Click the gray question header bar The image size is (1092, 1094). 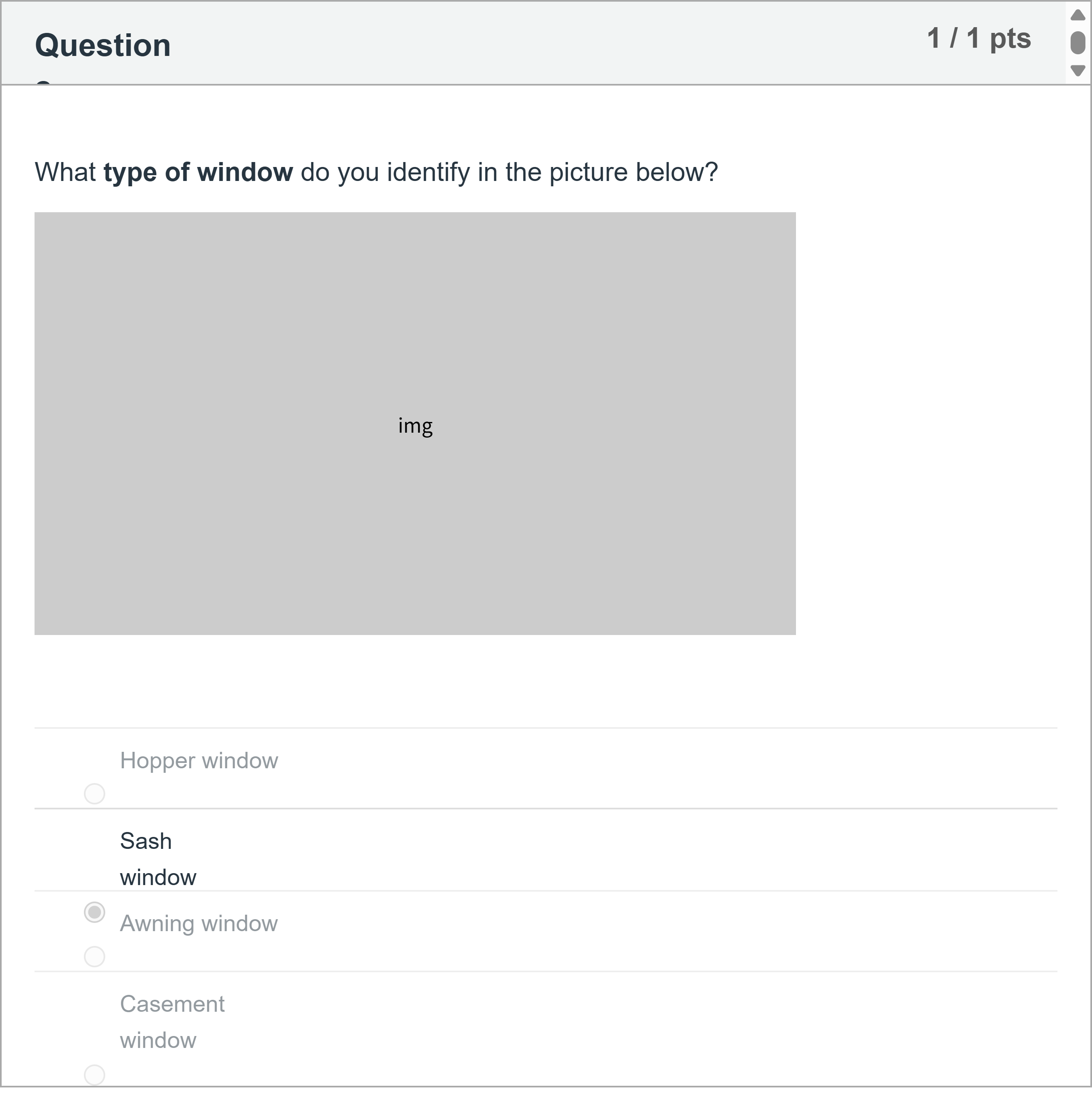point(509,42)
